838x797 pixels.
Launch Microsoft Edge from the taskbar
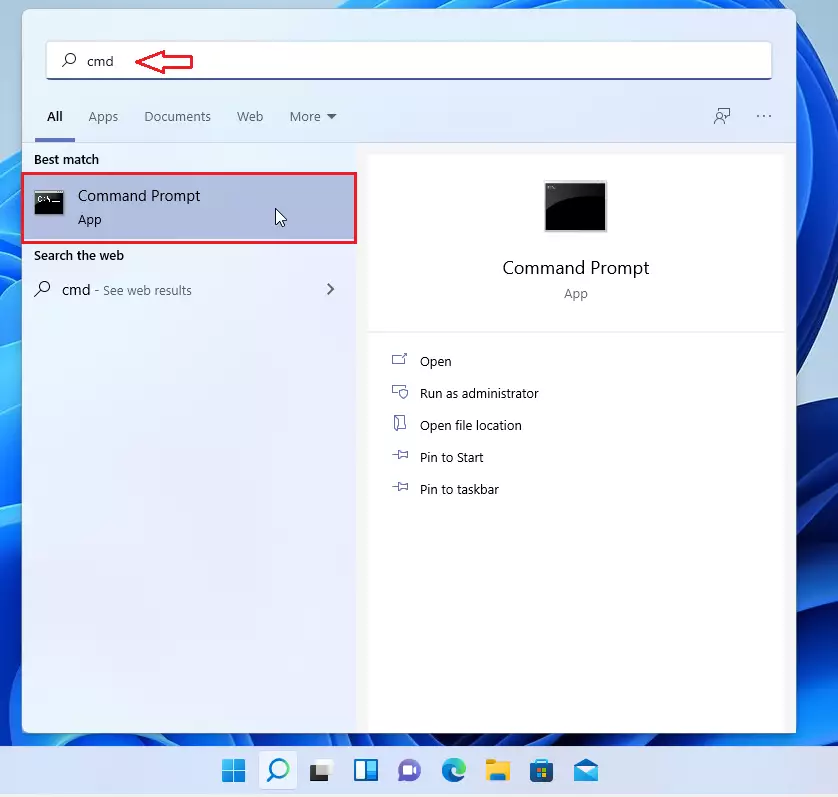[454, 771]
